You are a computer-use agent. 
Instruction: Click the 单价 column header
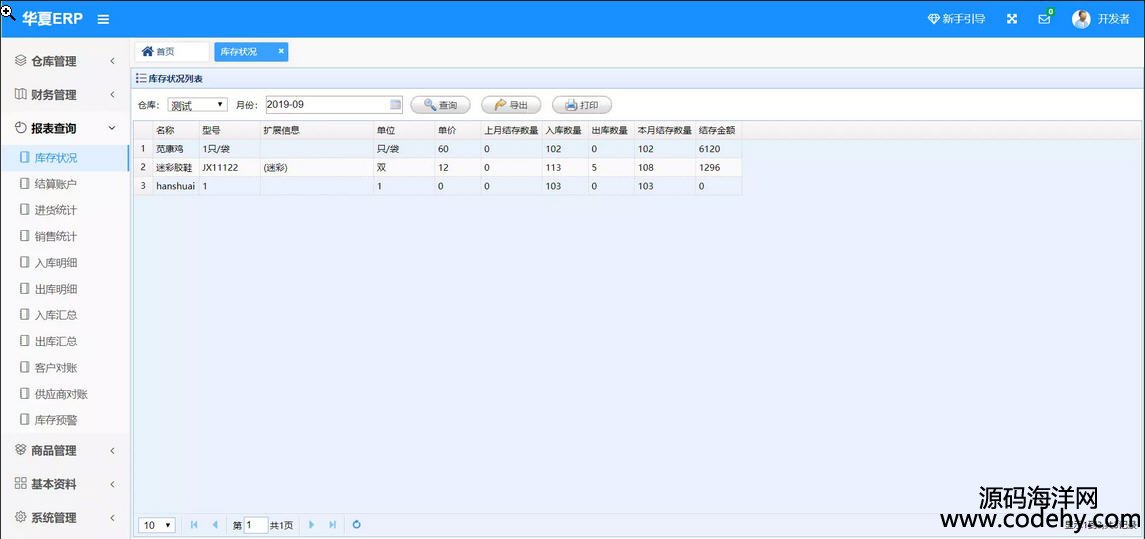[457, 131]
